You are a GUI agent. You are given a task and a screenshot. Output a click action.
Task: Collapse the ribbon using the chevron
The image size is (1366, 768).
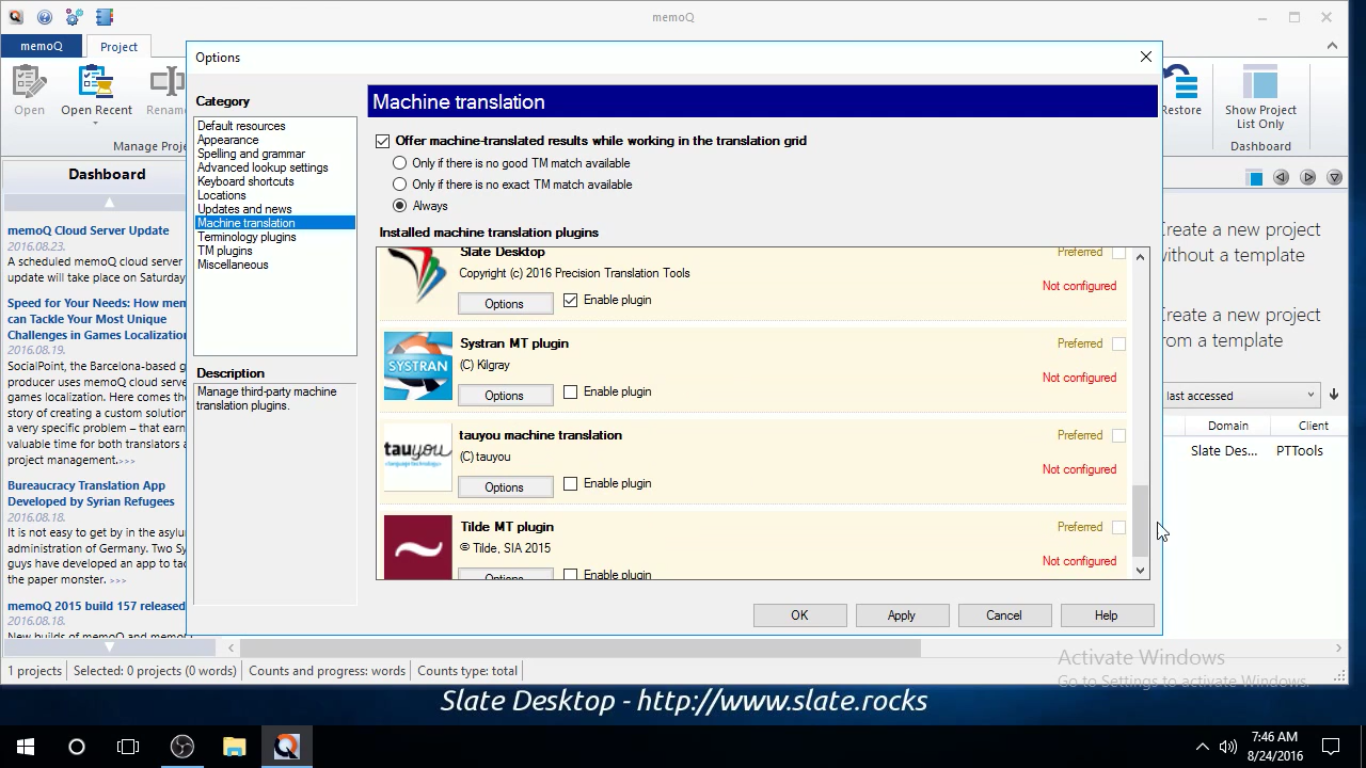1332,46
